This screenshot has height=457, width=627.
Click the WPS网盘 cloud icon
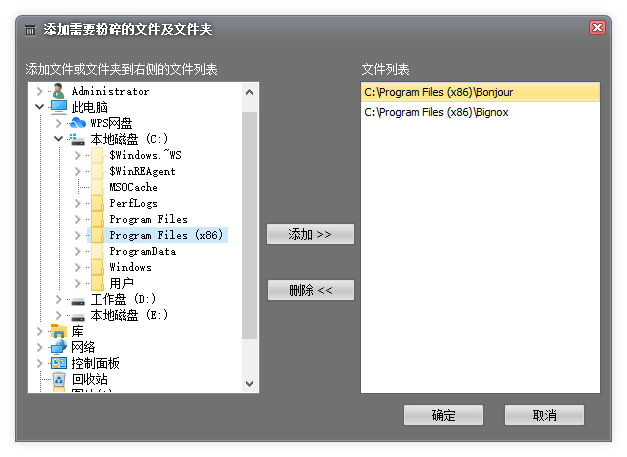tap(78, 123)
